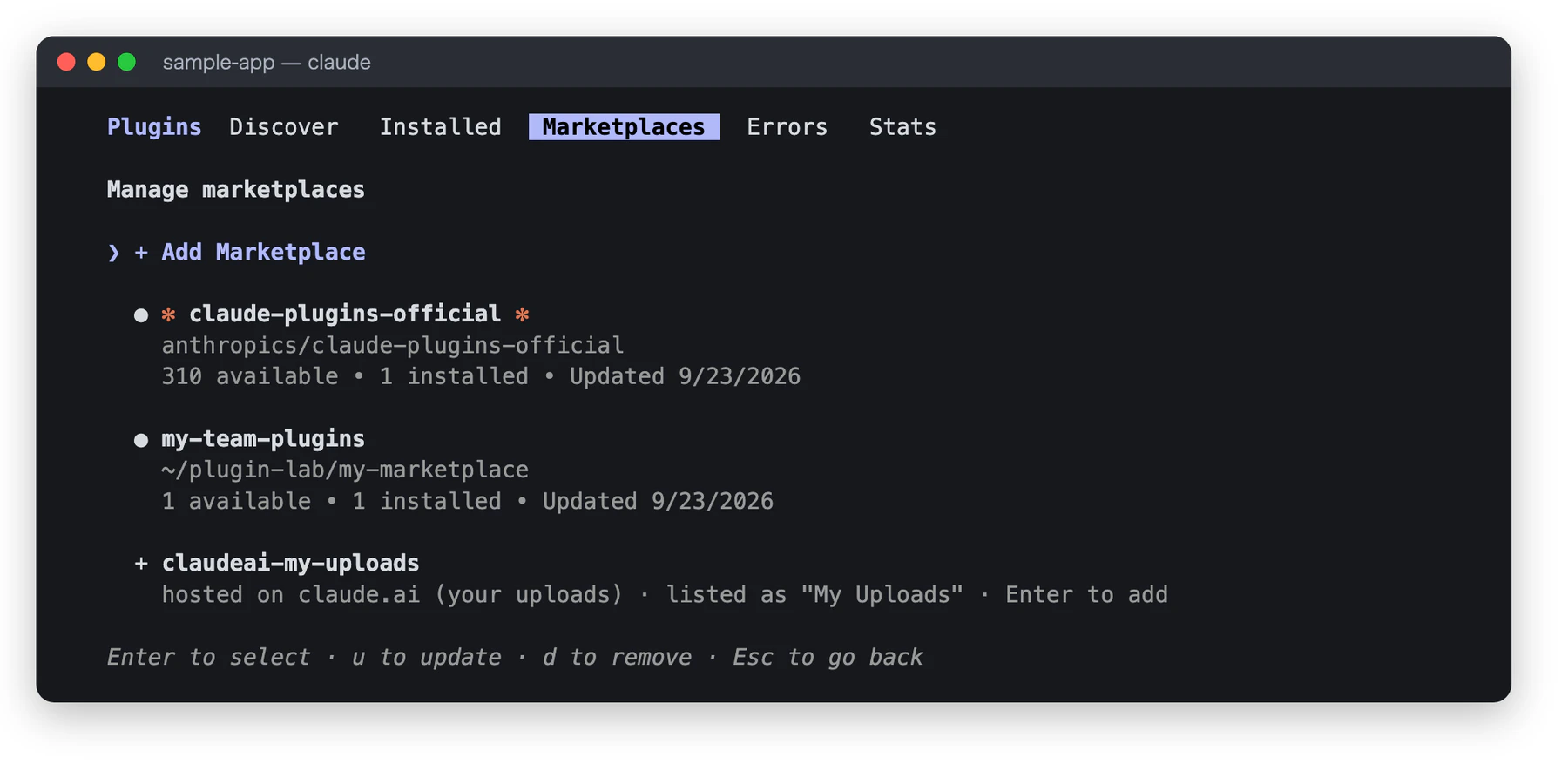Click the Plugins heading label

pyautogui.click(x=154, y=127)
